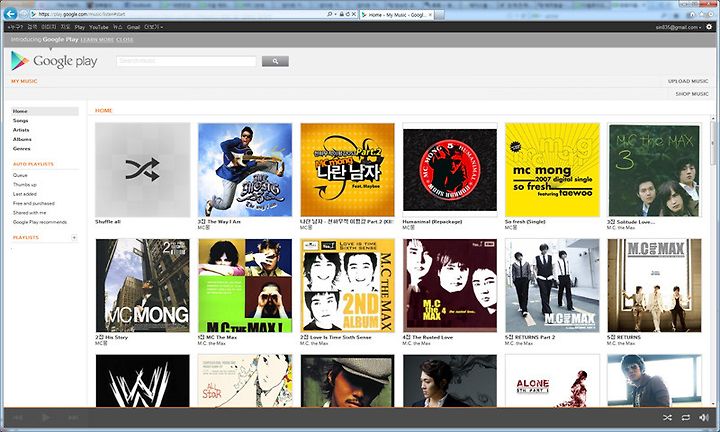Open the ALONE album cover
720x432 pixels.
click(552, 381)
